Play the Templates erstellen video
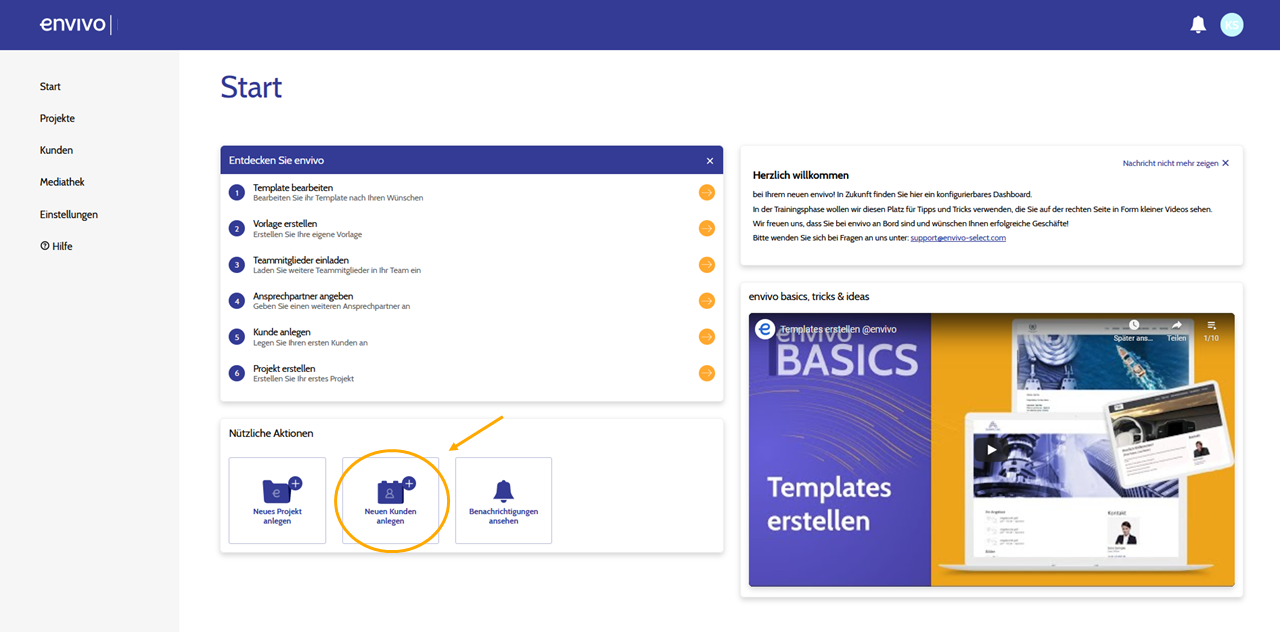 pyautogui.click(x=991, y=449)
